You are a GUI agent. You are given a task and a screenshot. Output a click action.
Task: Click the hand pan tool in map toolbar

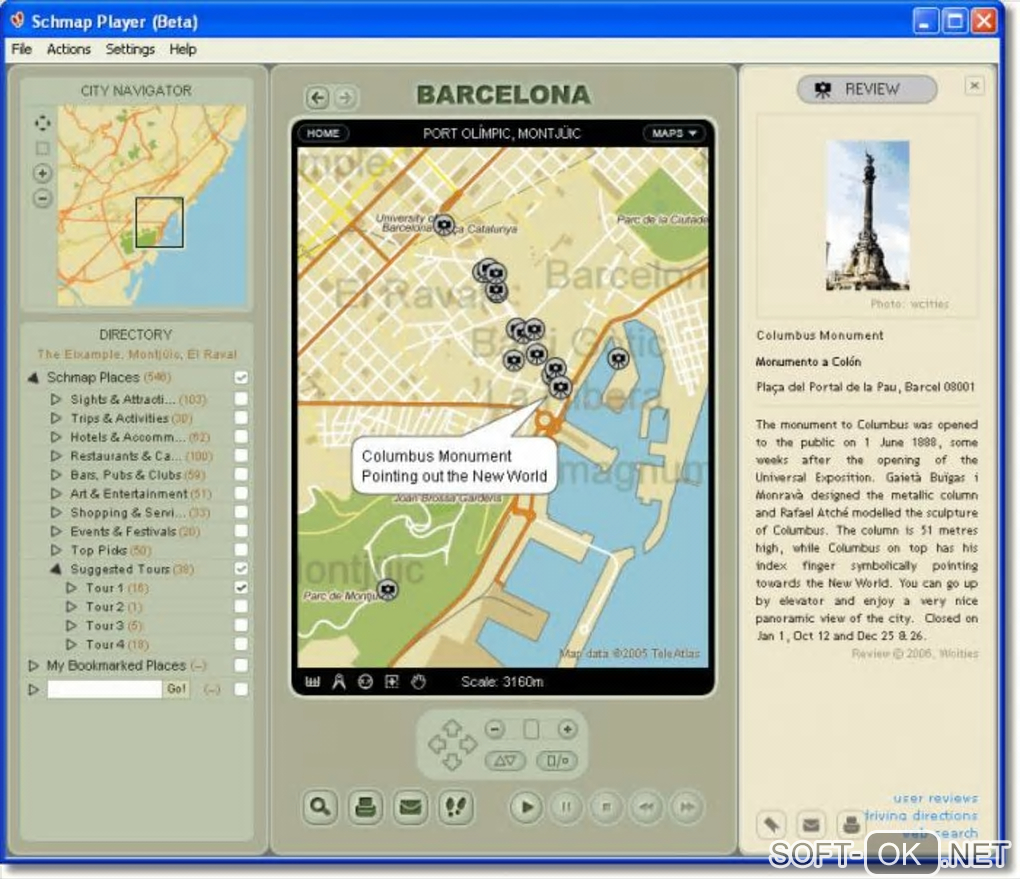pos(418,682)
